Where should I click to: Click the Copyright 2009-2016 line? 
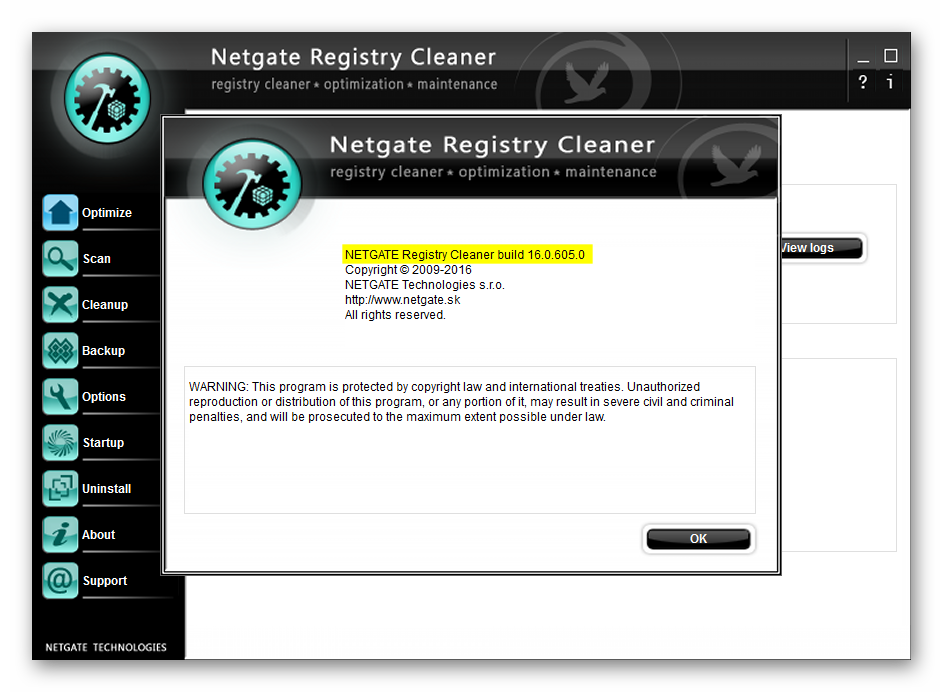coord(408,270)
